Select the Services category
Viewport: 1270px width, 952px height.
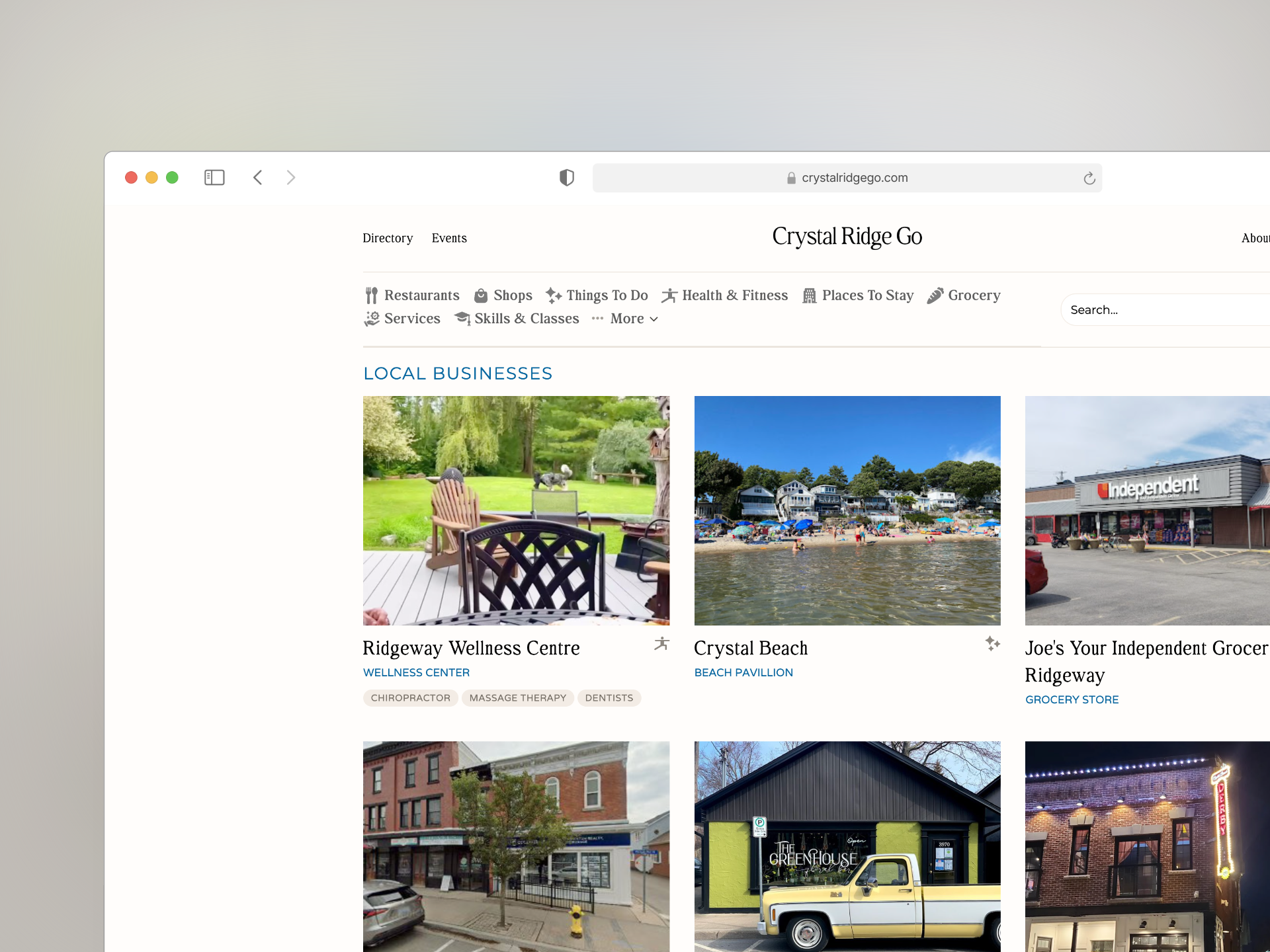point(412,319)
